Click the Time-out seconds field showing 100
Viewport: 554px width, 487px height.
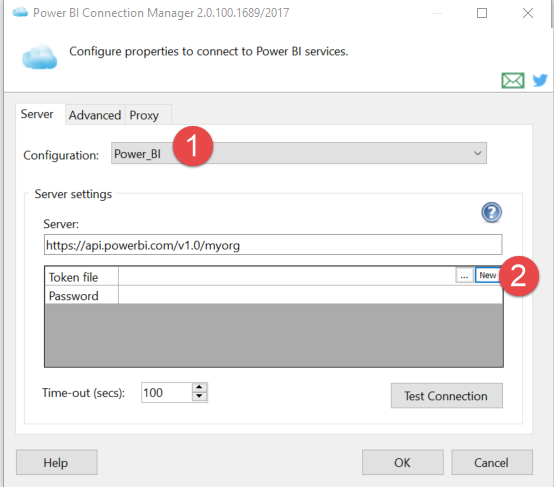click(167, 393)
